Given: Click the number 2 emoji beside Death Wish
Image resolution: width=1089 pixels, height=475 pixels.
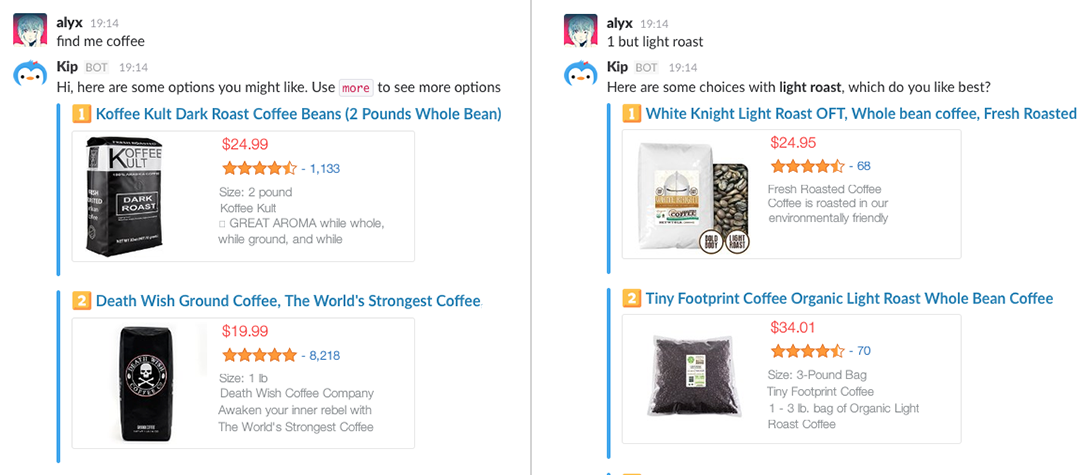Looking at the screenshot, I should point(82,301).
